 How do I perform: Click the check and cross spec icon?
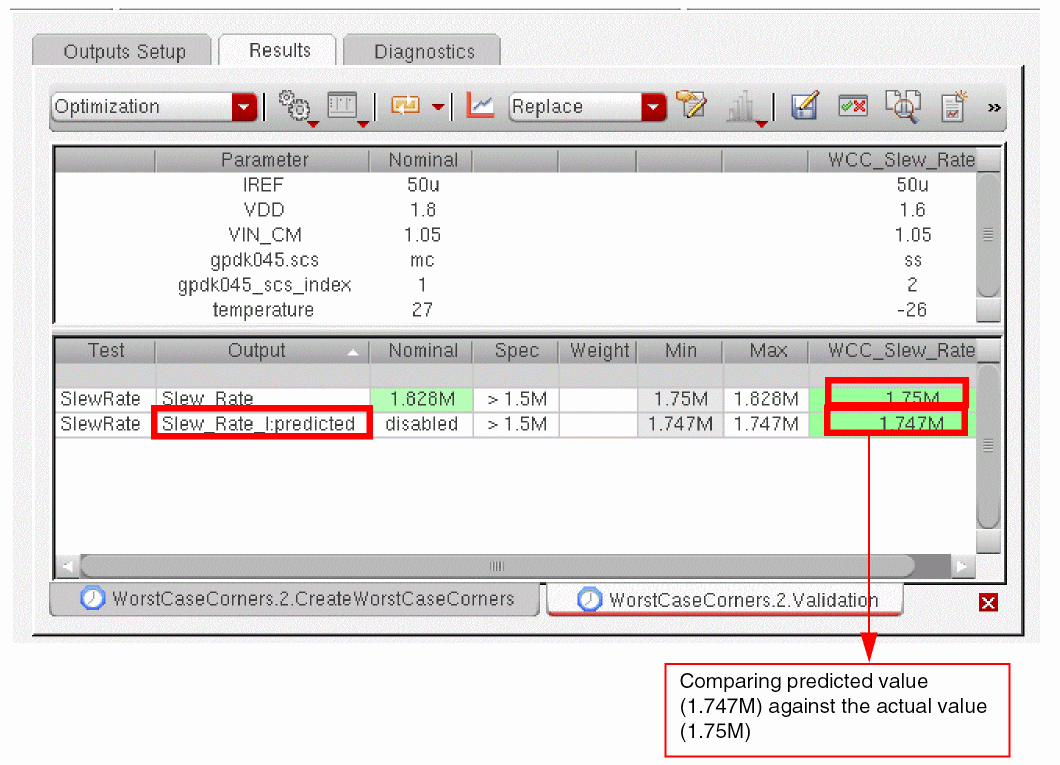(x=853, y=106)
